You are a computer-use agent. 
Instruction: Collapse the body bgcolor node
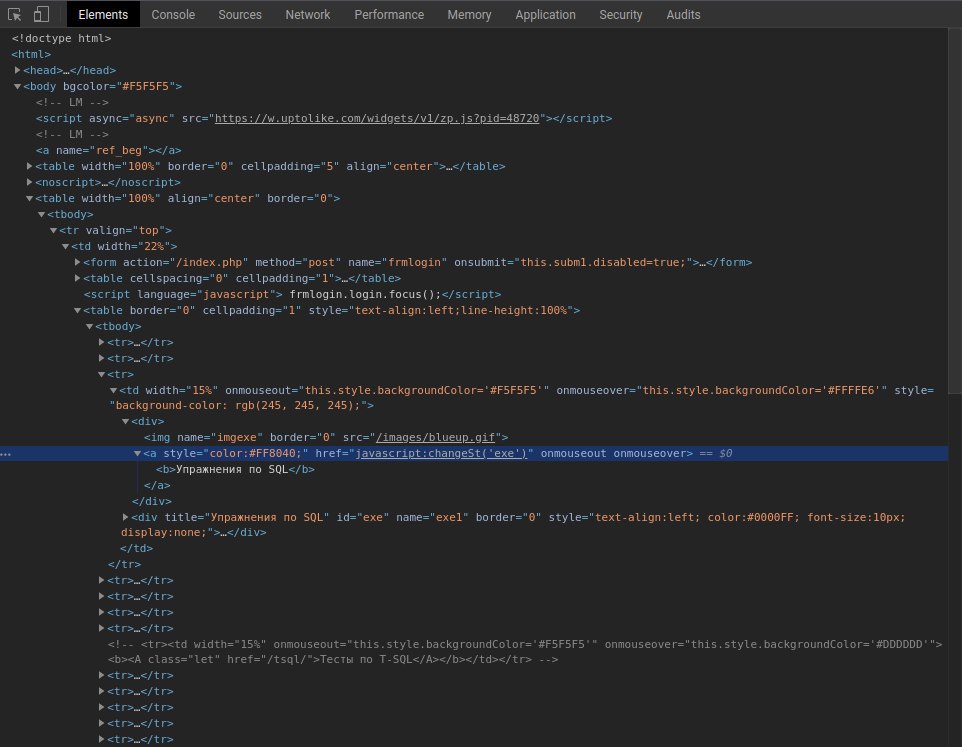tap(18, 86)
